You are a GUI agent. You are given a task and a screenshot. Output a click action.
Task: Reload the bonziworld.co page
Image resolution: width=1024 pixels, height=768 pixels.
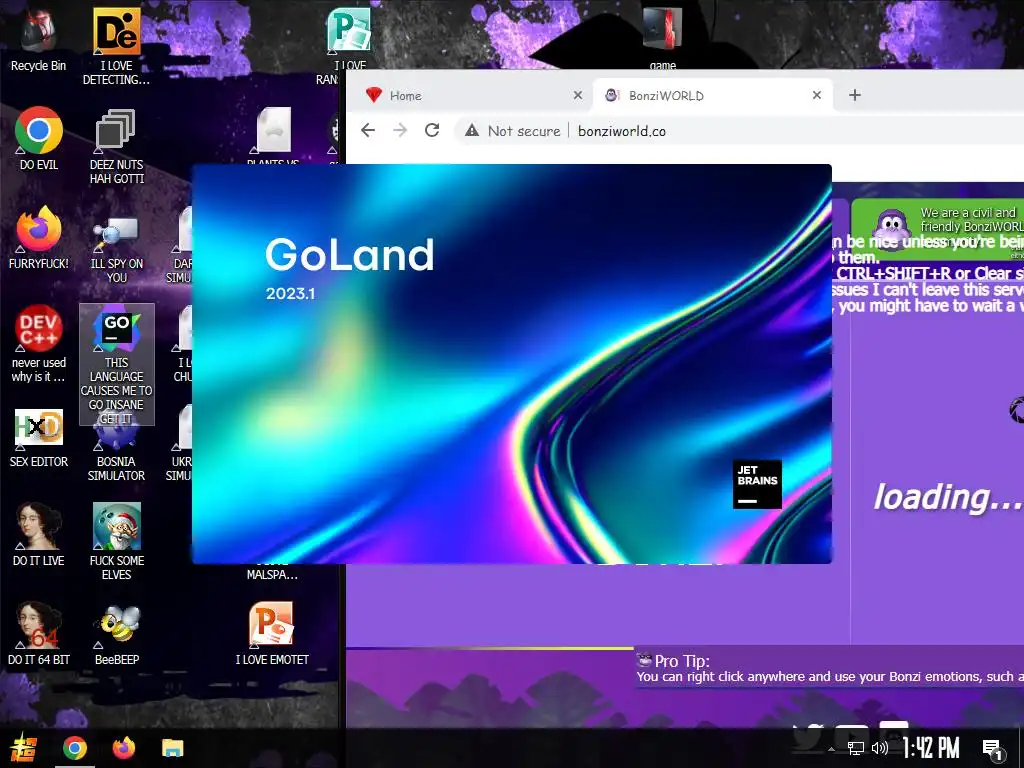[x=432, y=131]
